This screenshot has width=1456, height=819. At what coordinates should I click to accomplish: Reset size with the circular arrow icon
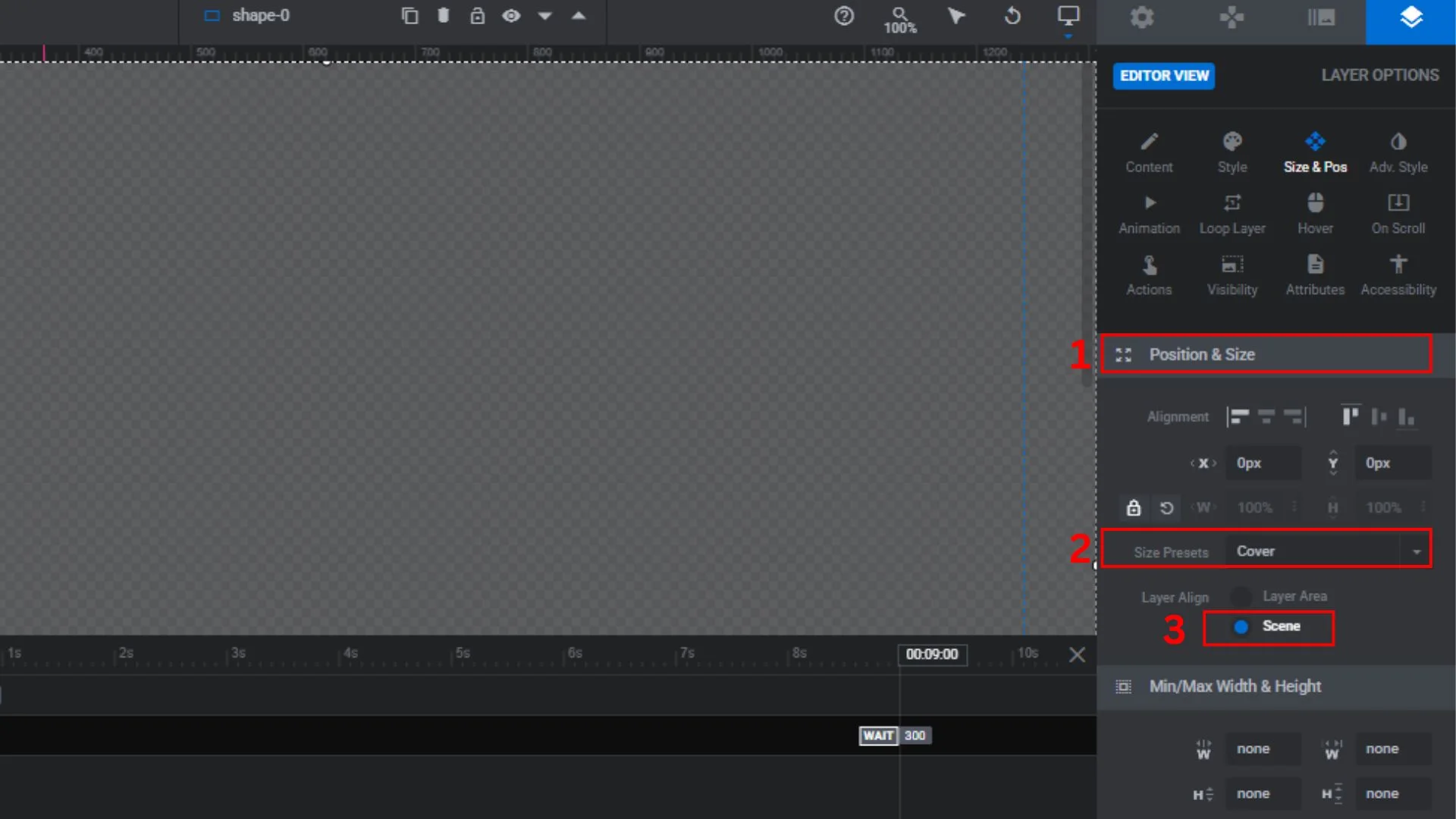point(1166,507)
